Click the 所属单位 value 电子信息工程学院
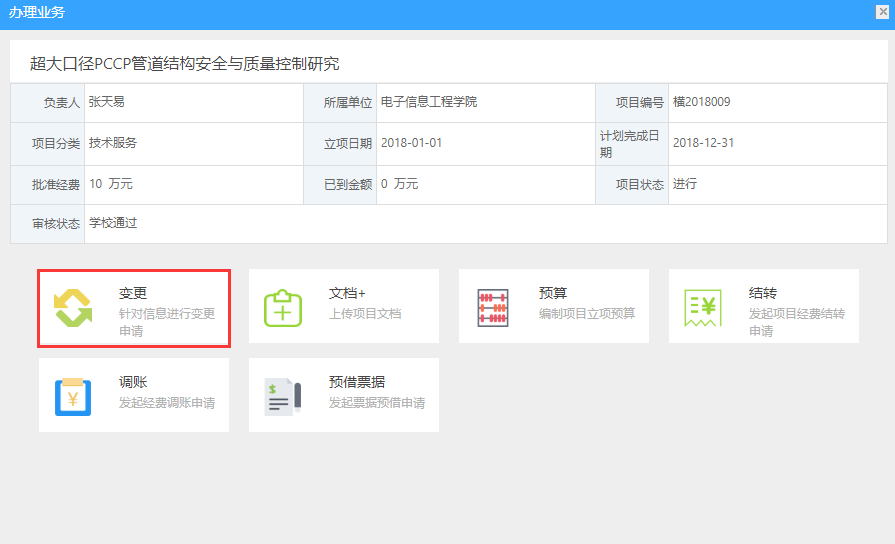This screenshot has width=895, height=544. pos(429,102)
